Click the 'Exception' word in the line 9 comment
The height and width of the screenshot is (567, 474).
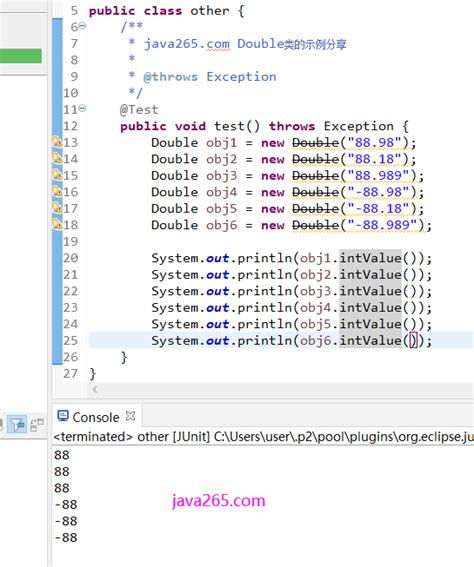(241, 77)
